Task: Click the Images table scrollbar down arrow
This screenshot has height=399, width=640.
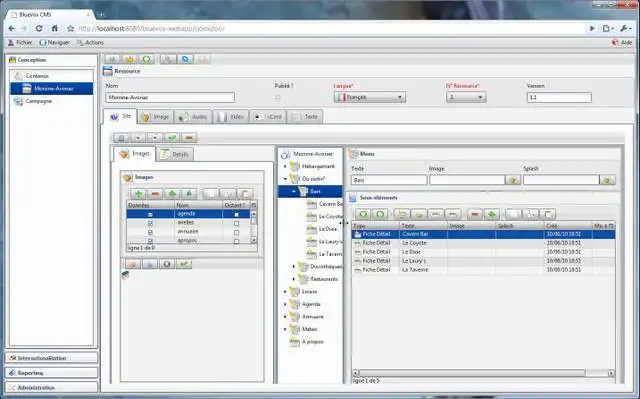Action: tap(254, 240)
